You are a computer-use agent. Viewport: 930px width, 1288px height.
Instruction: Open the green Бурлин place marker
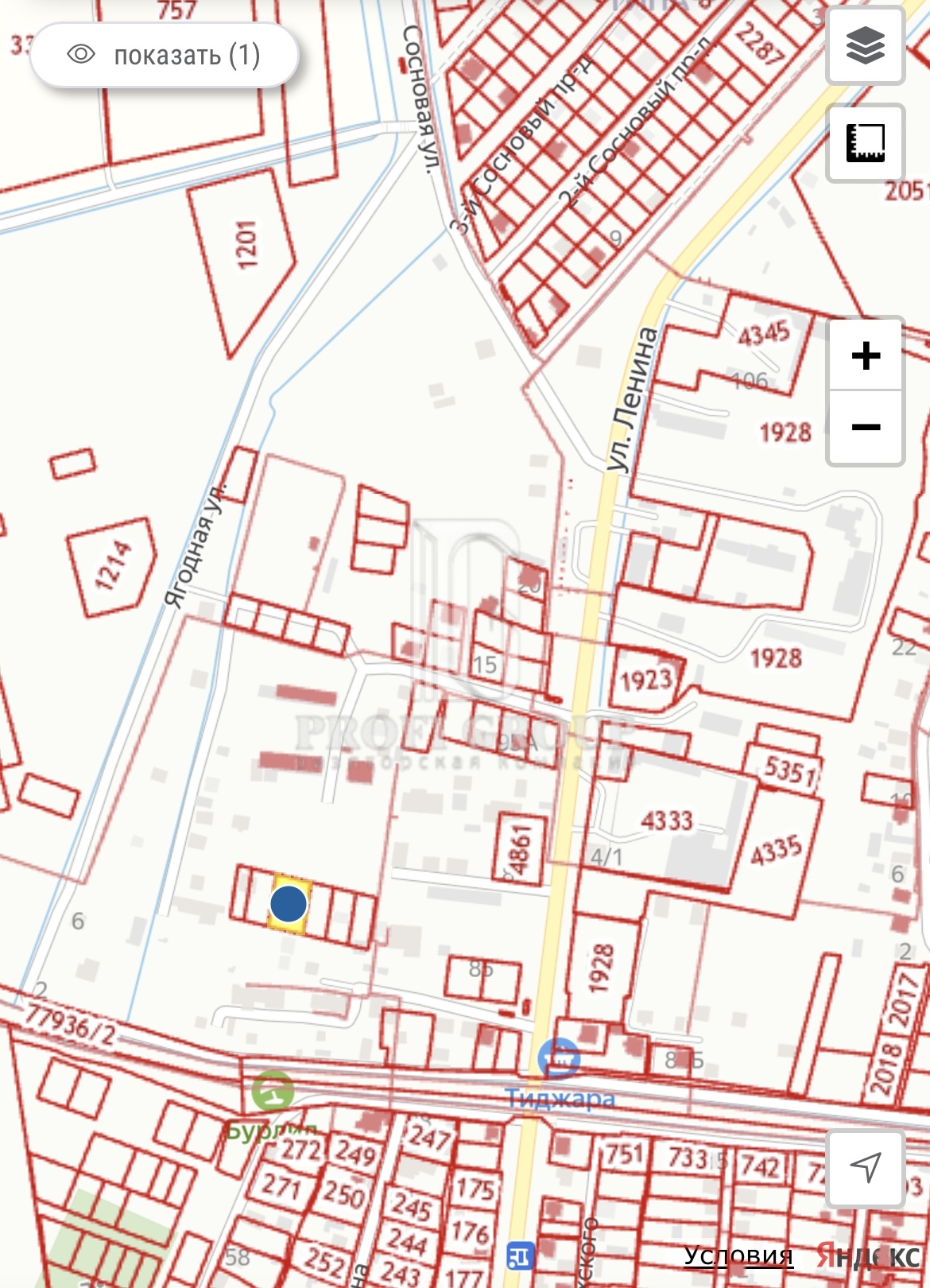(273, 1092)
